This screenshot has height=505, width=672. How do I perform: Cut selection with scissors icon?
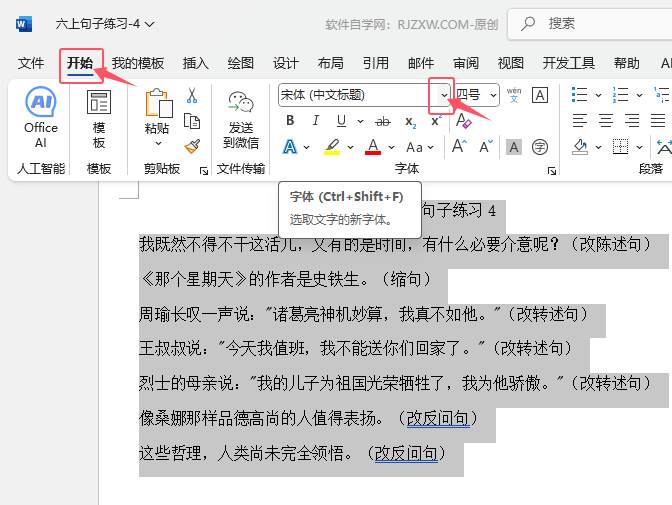point(192,95)
